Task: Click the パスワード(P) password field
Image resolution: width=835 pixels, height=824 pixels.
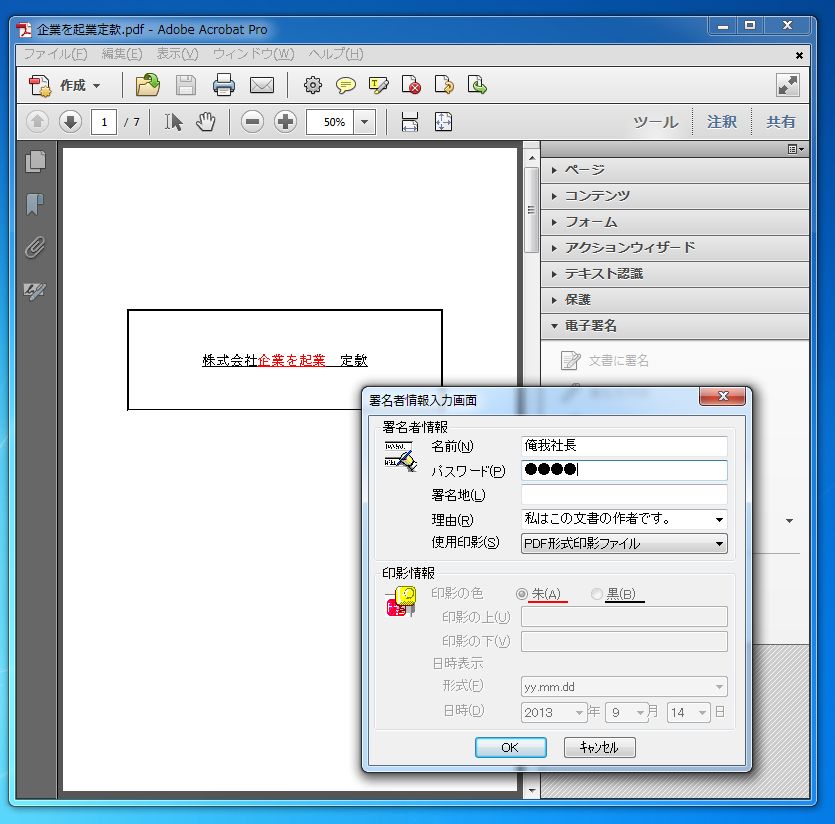Action: click(624, 470)
